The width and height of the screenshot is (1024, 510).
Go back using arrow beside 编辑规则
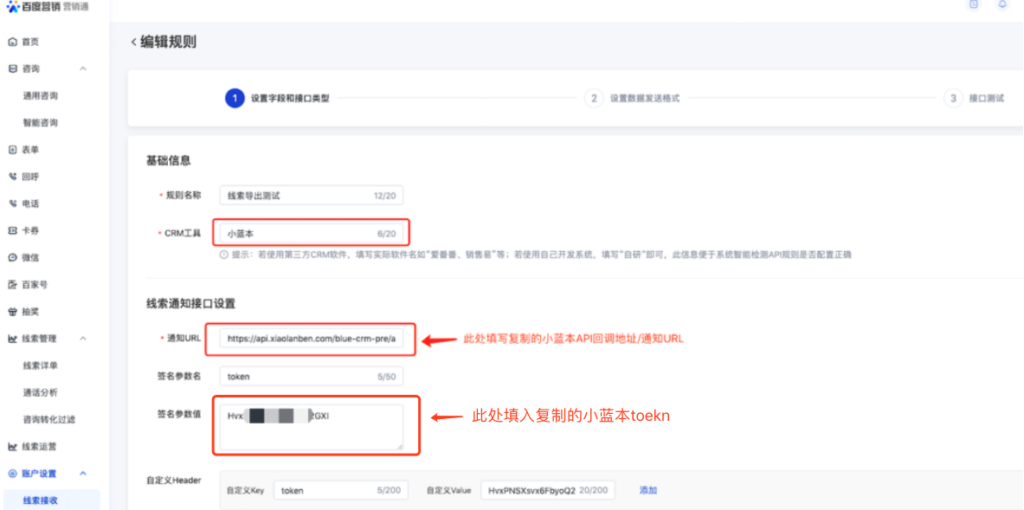click(x=134, y=42)
